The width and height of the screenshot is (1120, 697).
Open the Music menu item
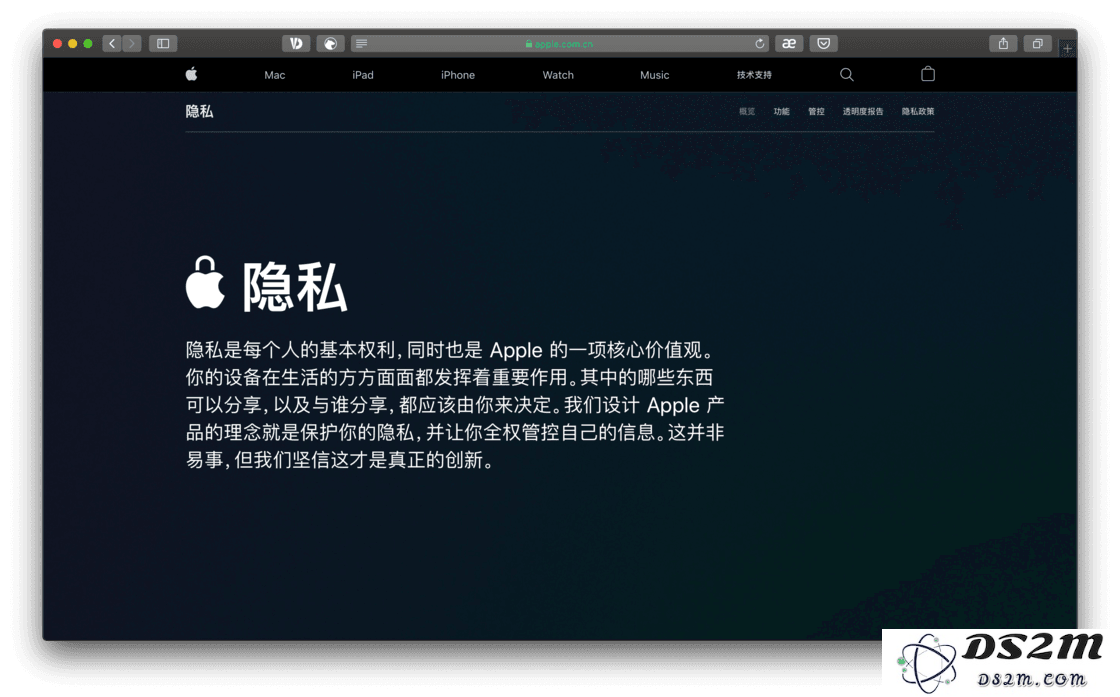[654, 75]
